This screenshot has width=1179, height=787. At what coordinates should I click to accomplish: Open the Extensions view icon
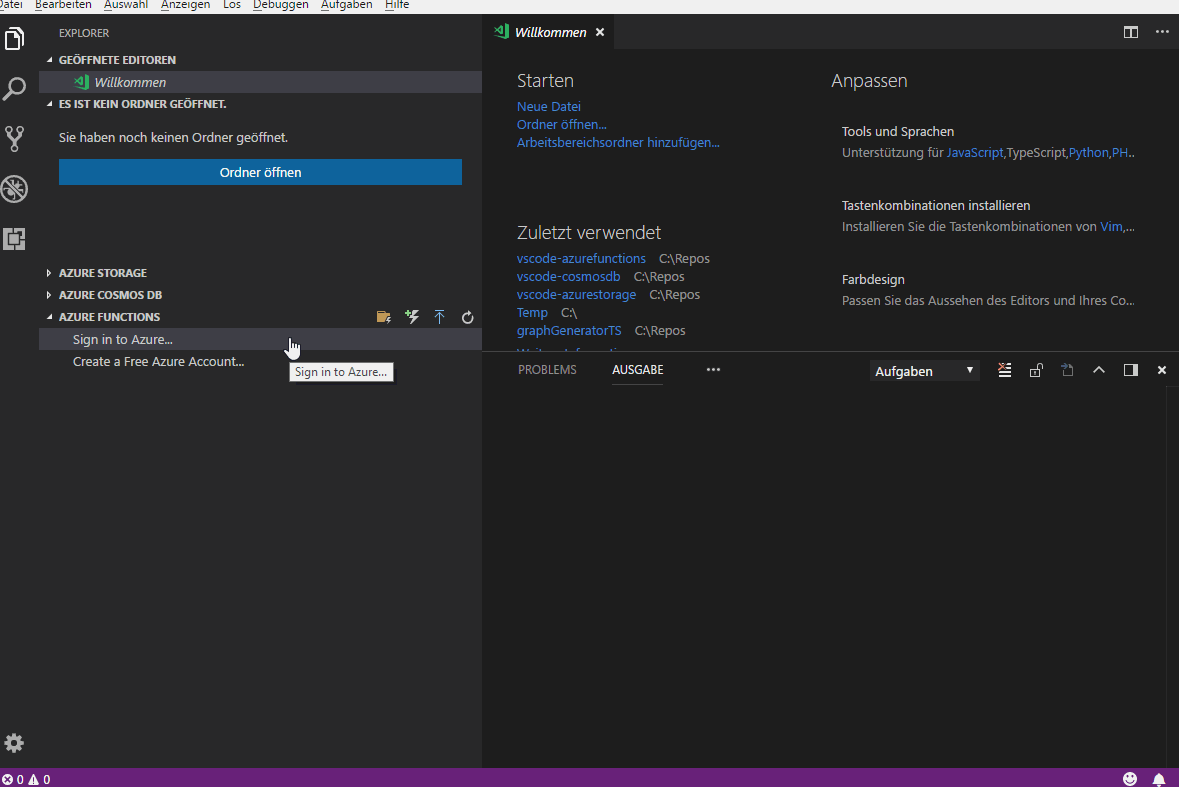tap(14, 239)
